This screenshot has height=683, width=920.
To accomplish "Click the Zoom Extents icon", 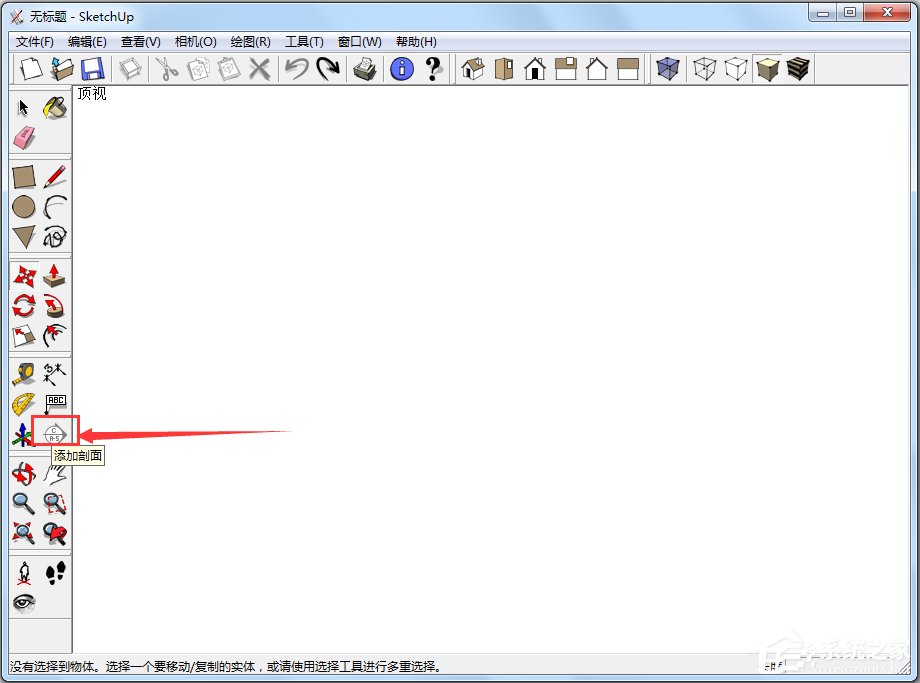I will point(23,533).
